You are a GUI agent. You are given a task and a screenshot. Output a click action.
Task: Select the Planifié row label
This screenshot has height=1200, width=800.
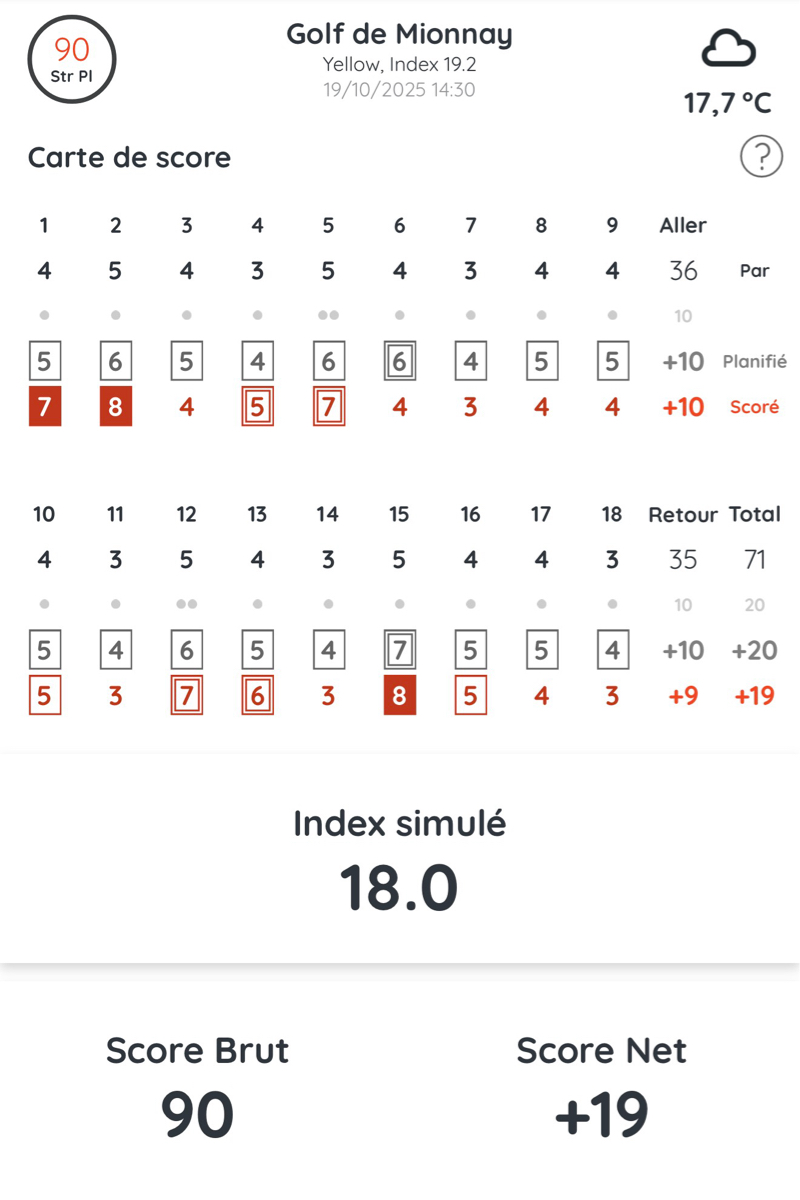click(x=754, y=362)
